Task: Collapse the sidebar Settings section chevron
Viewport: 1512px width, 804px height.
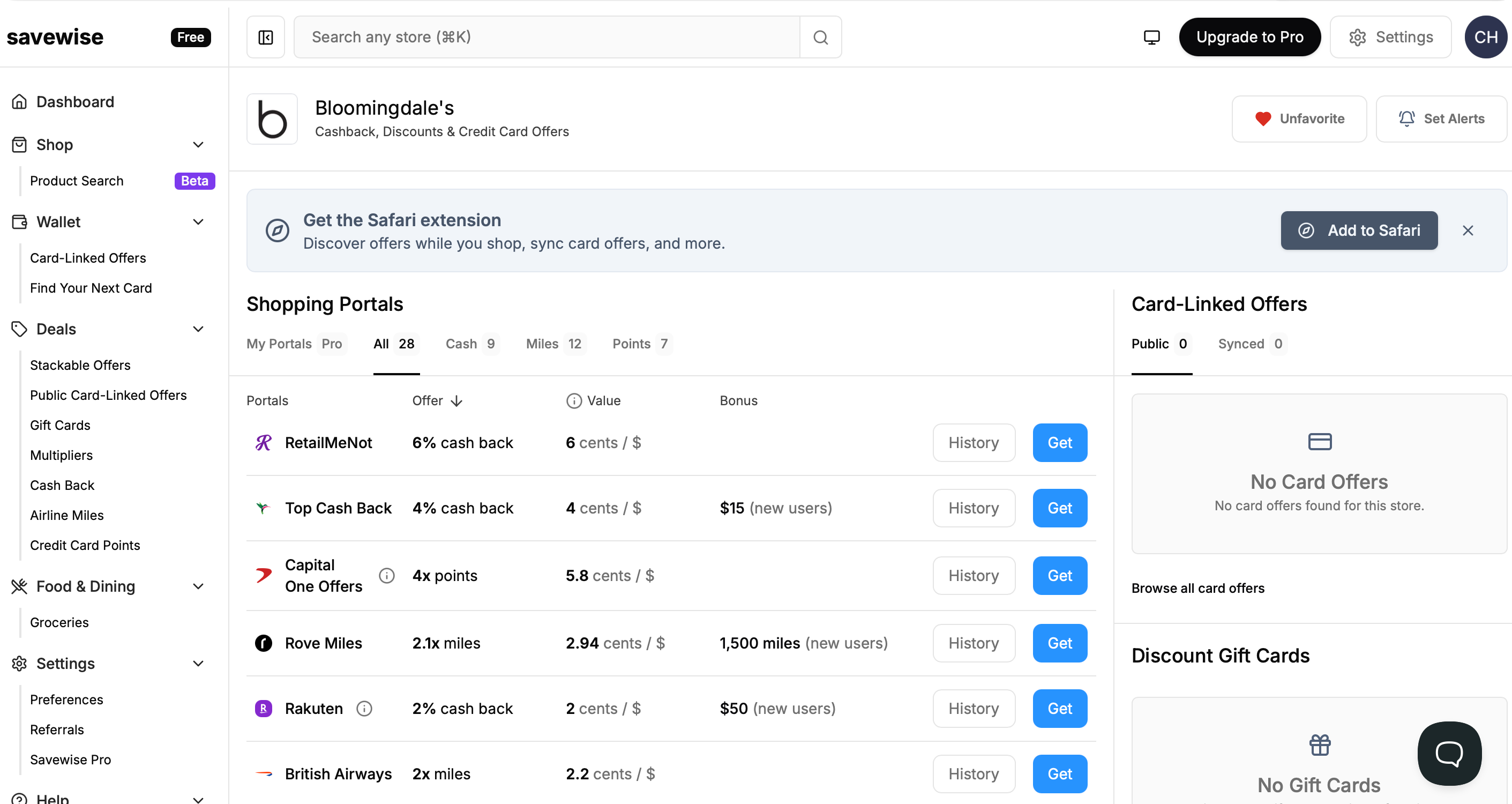Action: coord(198,663)
